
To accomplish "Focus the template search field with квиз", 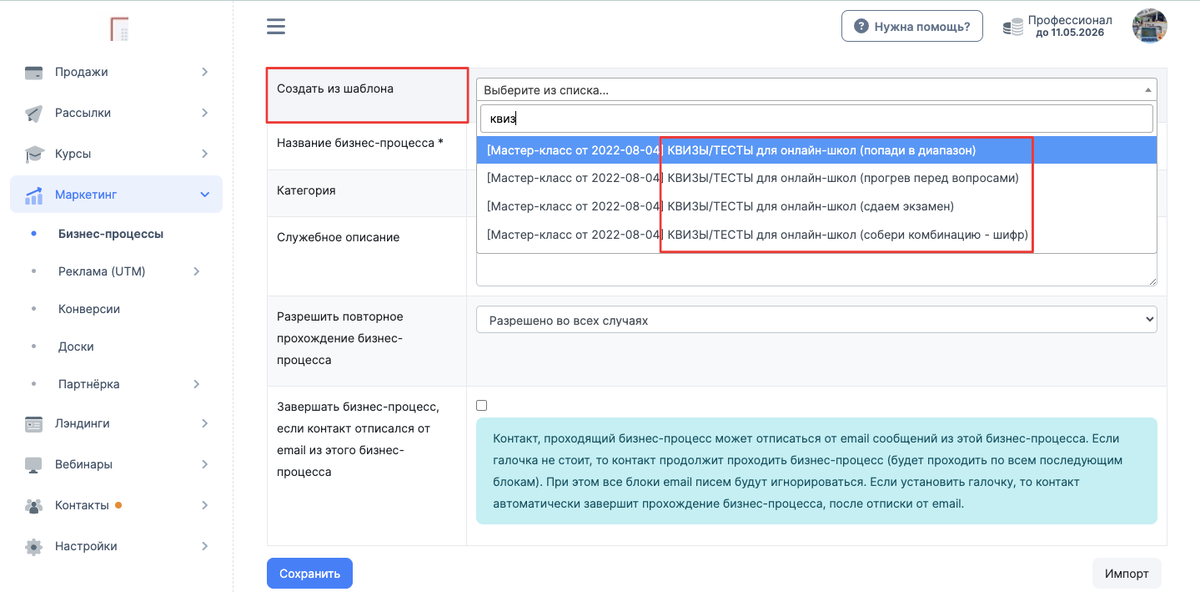I will (x=816, y=119).
